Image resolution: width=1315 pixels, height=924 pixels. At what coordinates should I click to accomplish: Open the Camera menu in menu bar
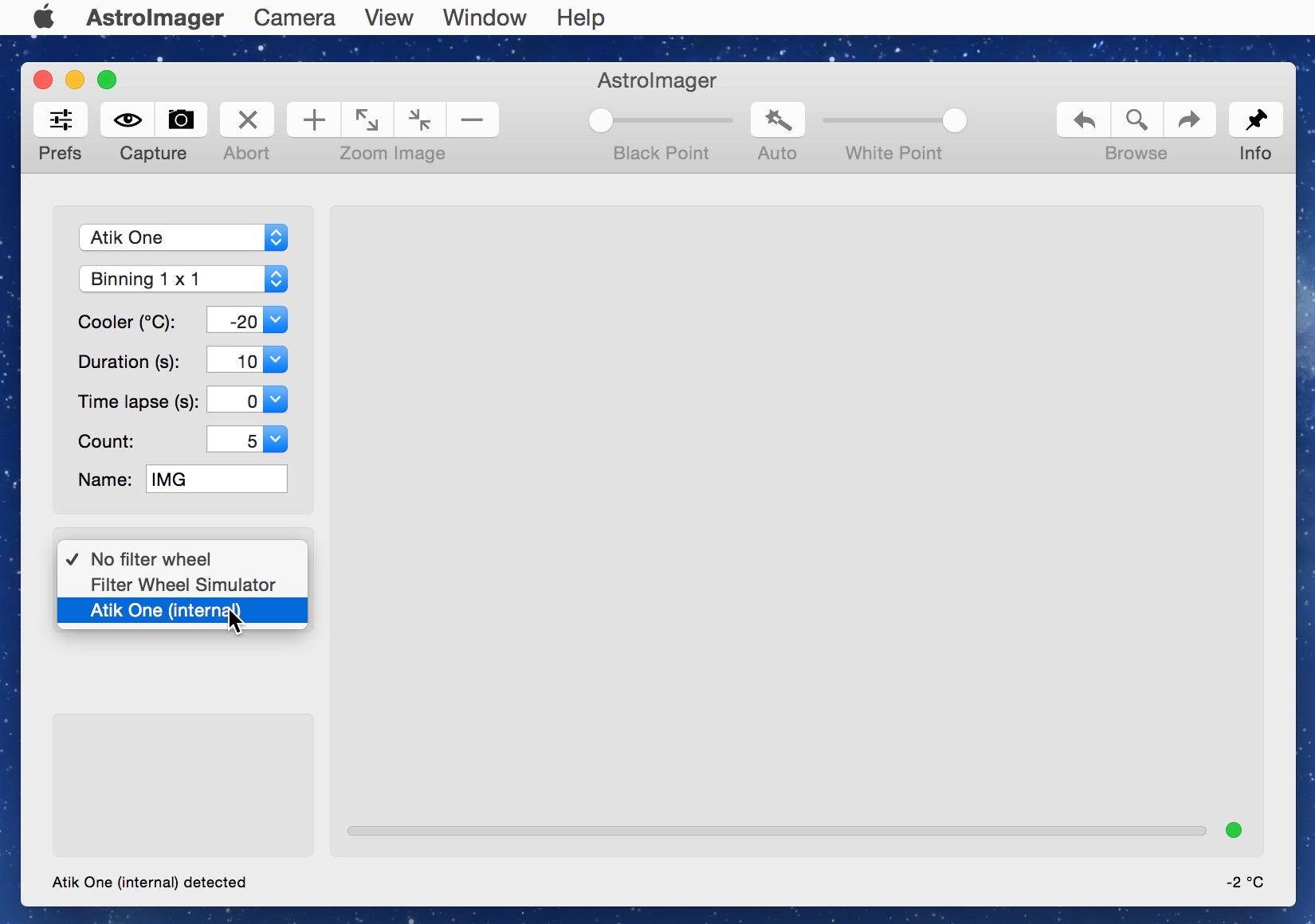294,18
